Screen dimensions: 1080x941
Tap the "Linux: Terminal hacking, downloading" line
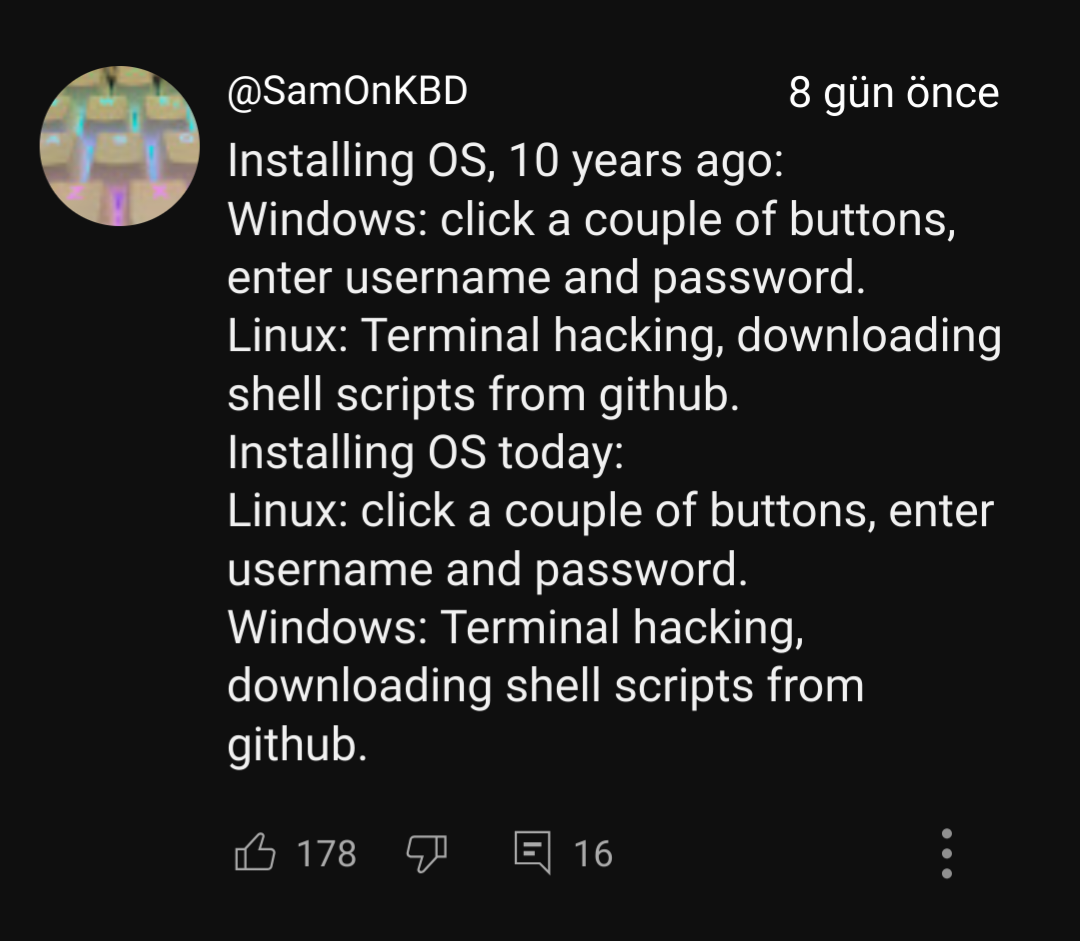[x=614, y=336]
